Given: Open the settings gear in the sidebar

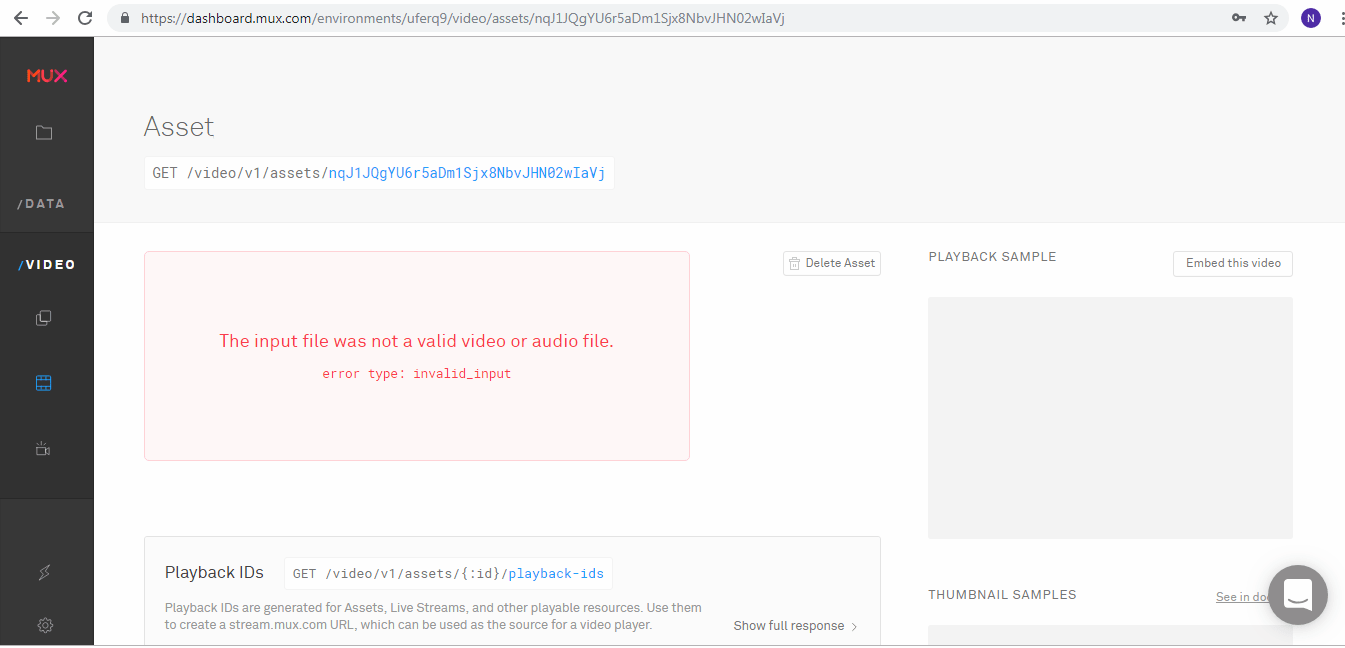Looking at the screenshot, I should [44, 624].
